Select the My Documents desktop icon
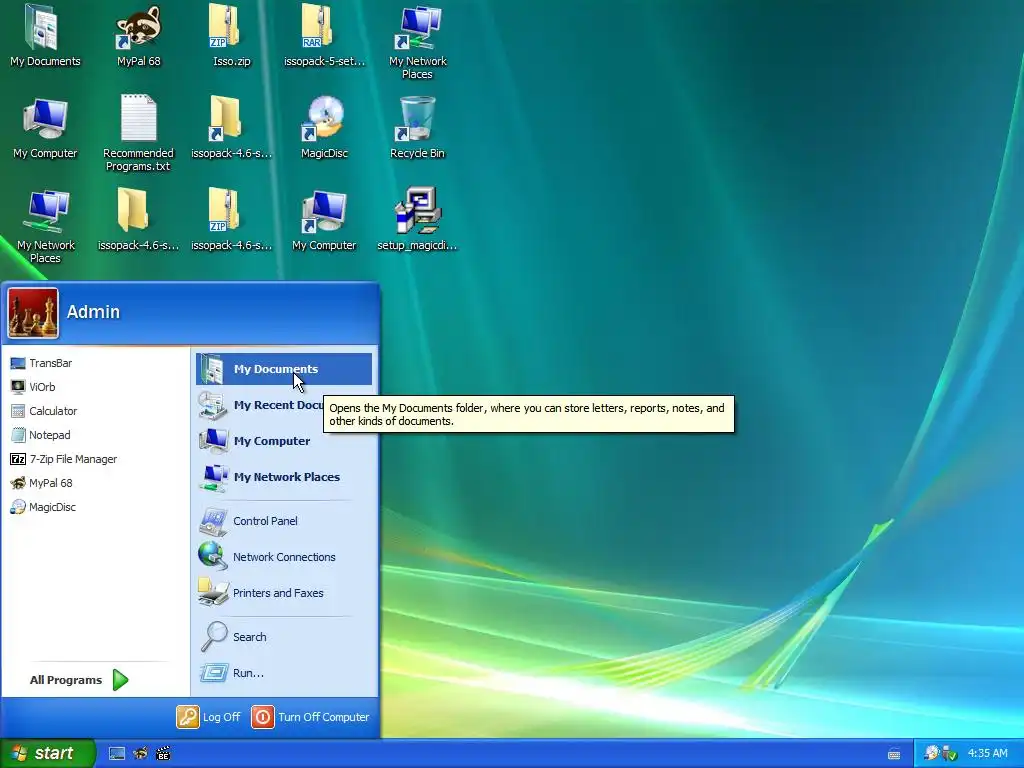Viewport: 1024px width, 768px height. 44,36
